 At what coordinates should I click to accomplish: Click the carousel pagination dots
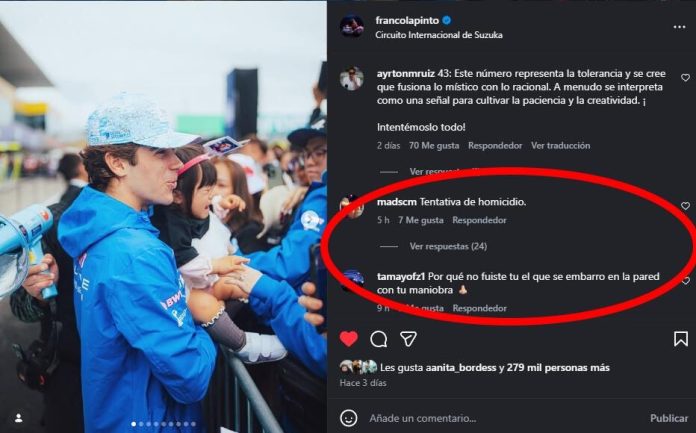click(163, 424)
